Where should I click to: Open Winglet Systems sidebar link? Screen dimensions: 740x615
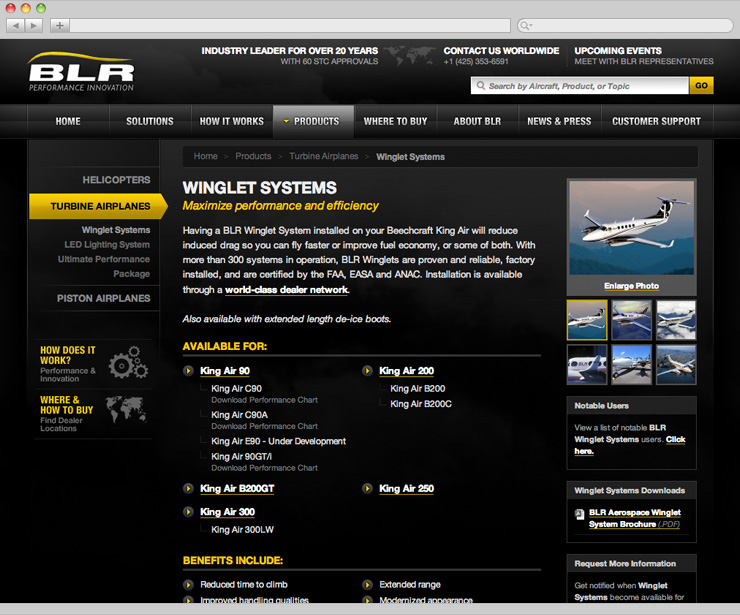point(116,230)
